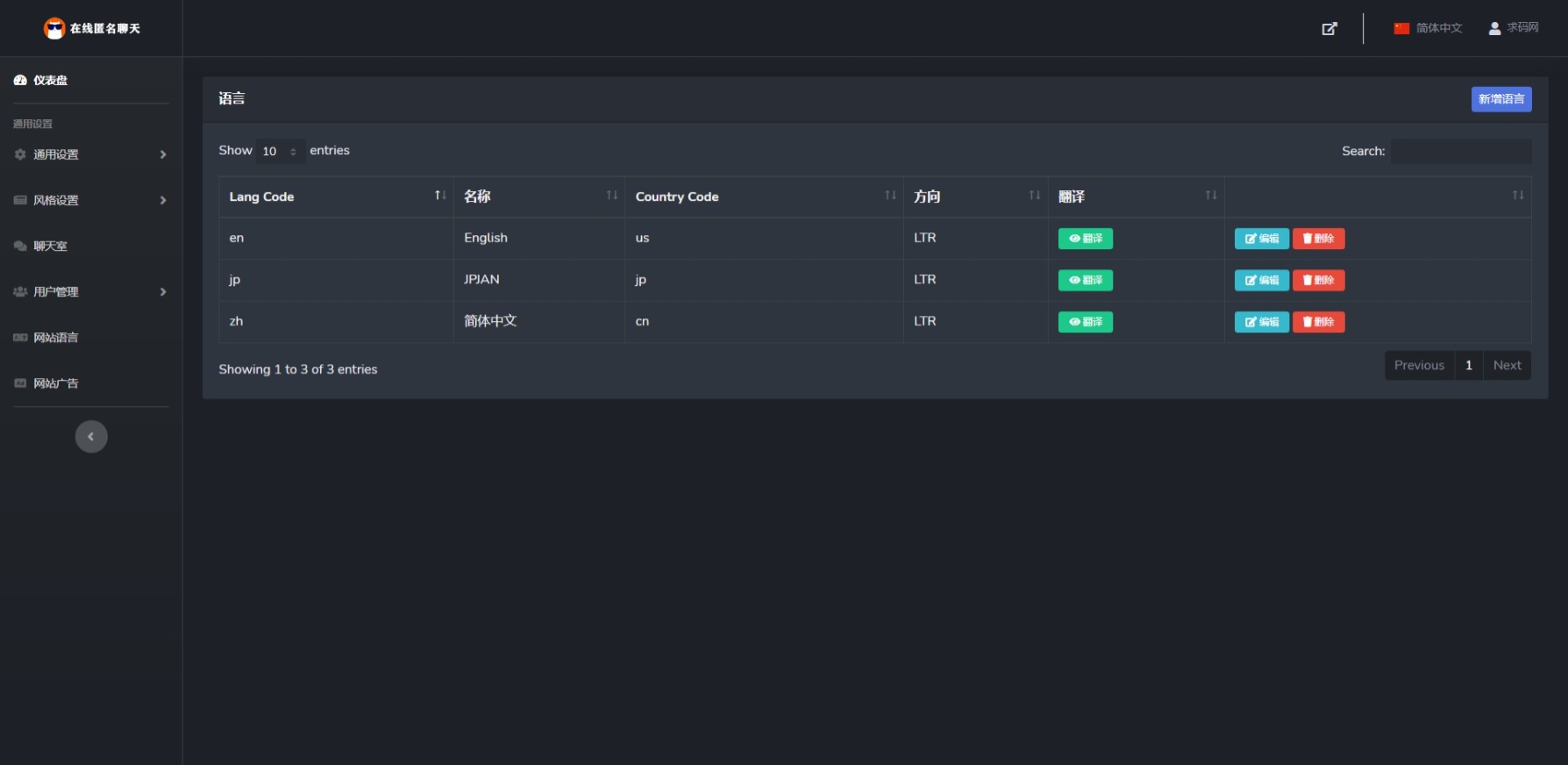This screenshot has width=1568, height=765.
Task: Open 仪表盘 dashboard in the sidebar
Action: (50, 80)
